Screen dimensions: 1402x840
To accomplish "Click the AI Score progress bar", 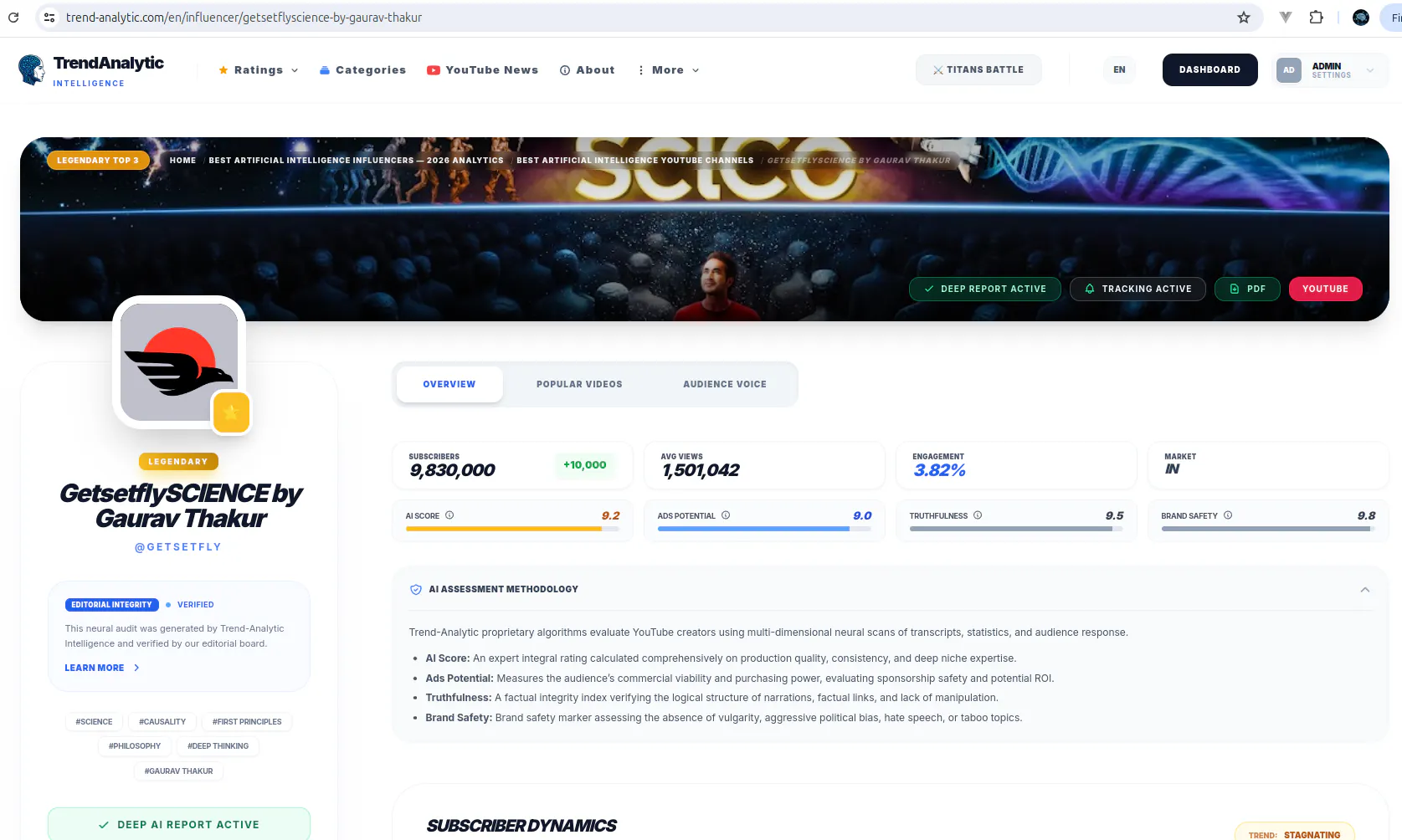I will (512, 529).
